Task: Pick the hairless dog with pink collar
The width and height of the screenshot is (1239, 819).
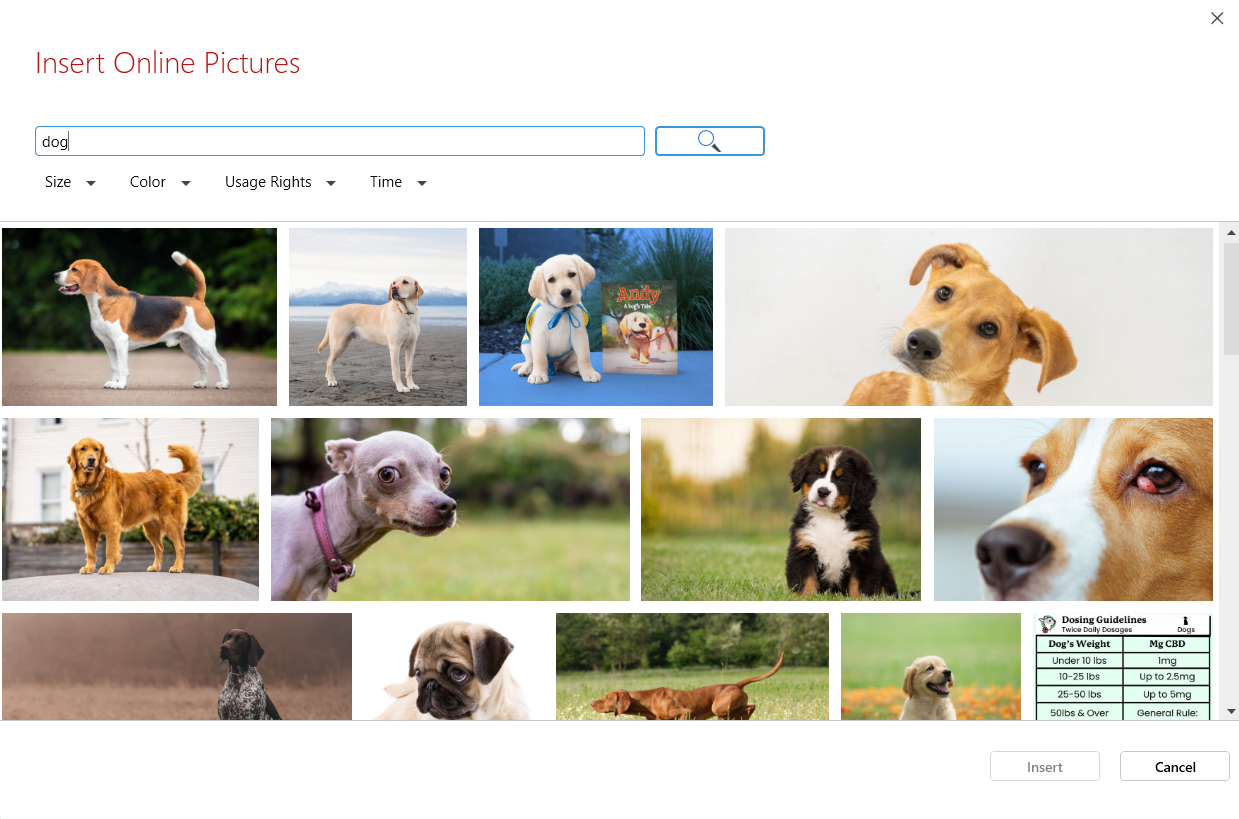Action: (x=450, y=509)
